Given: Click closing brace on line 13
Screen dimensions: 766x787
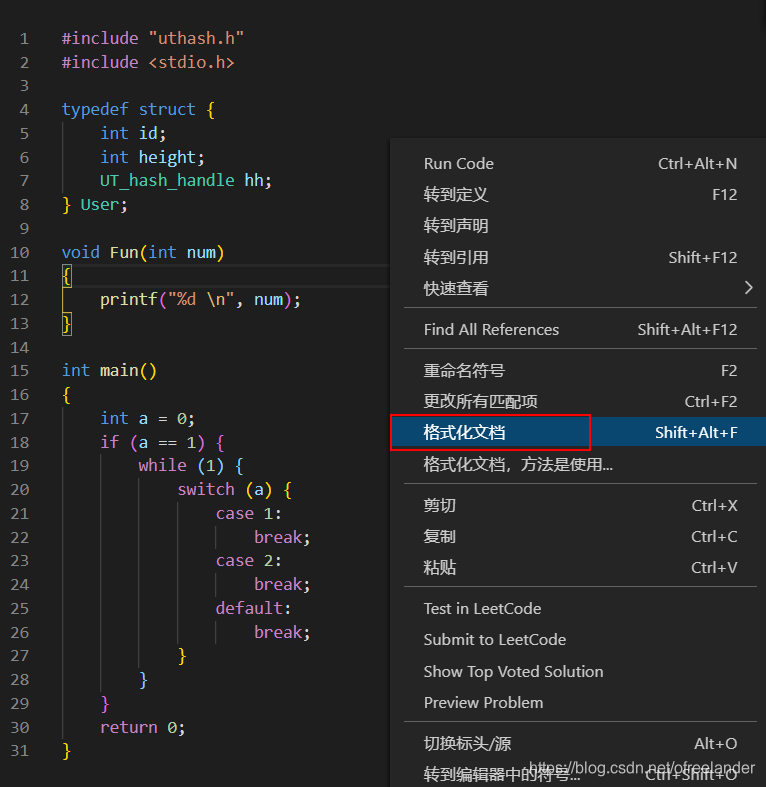Looking at the screenshot, I should click(67, 324).
